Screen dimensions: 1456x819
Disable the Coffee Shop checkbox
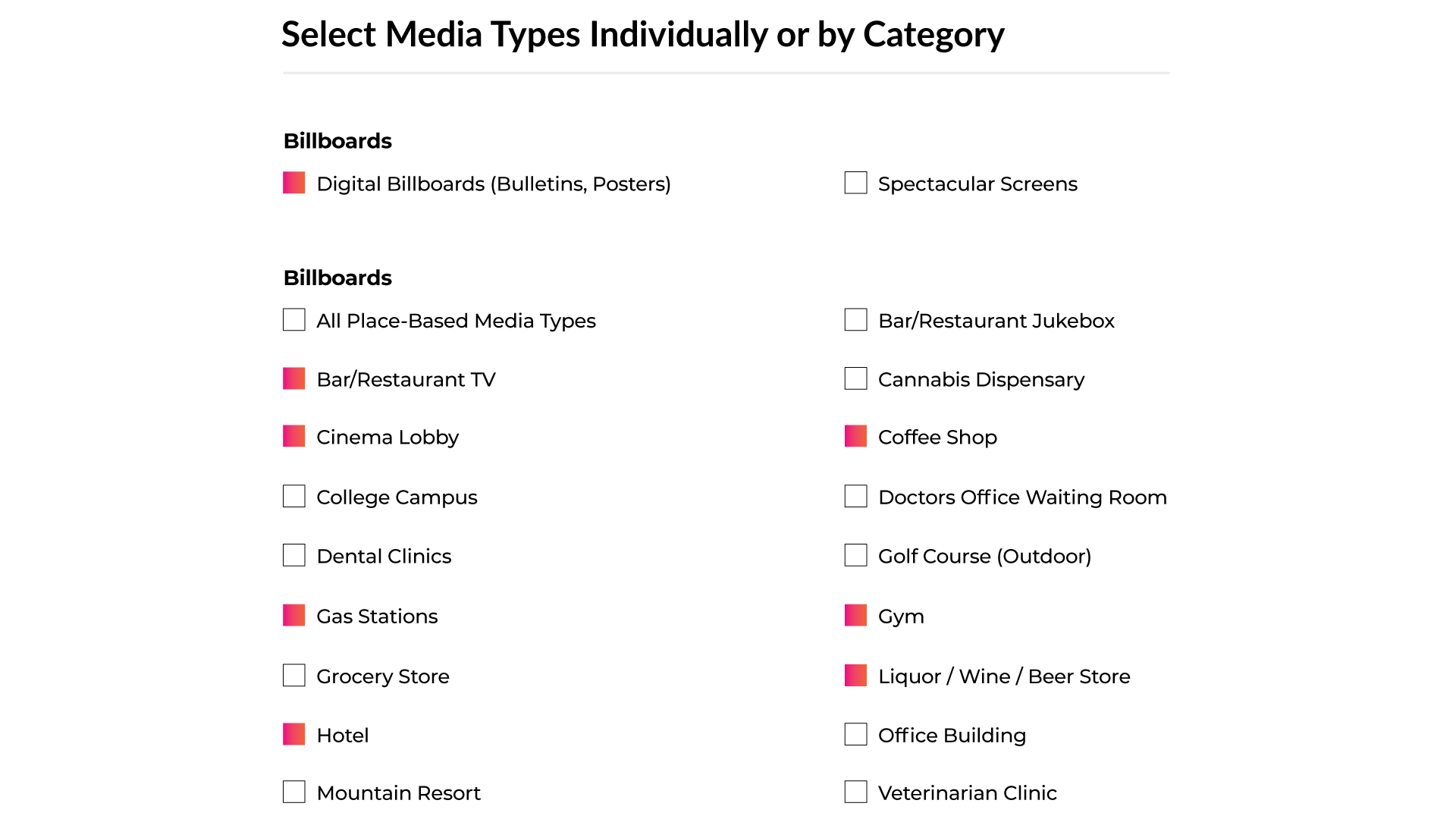(x=855, y=436)
